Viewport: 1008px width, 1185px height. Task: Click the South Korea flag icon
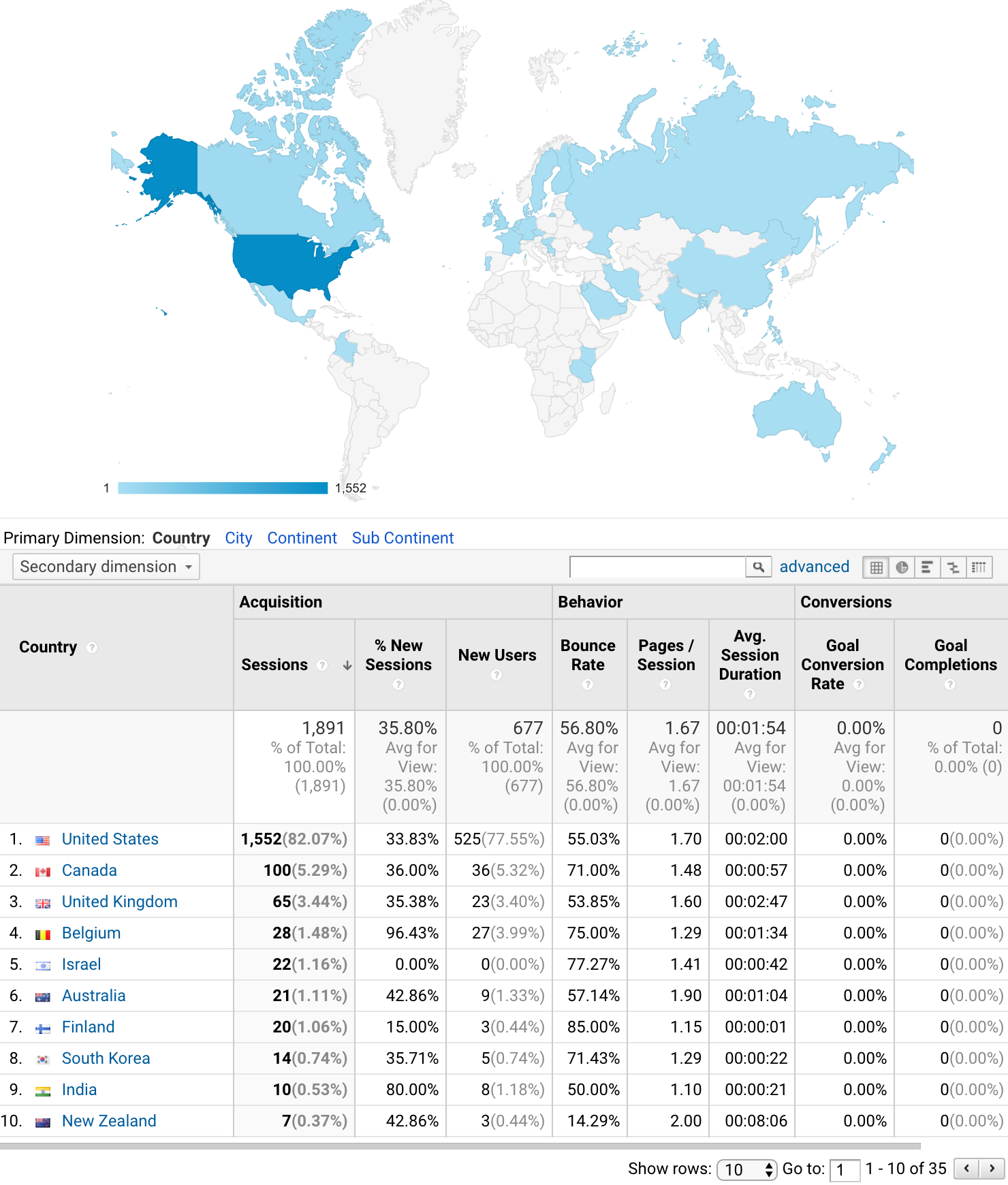click(x=43, y=1060)
